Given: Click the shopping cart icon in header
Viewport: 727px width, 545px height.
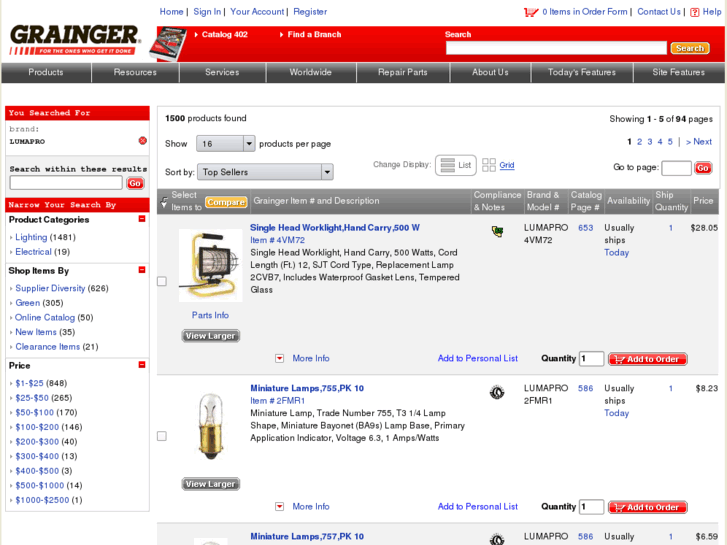Looking at the screenshot, I should click(531, 12).
